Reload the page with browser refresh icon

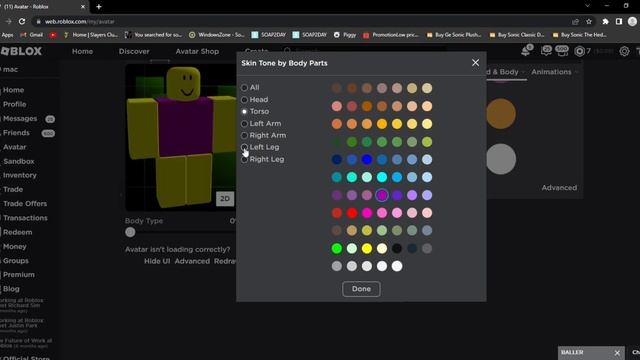(x=22, y=22)
